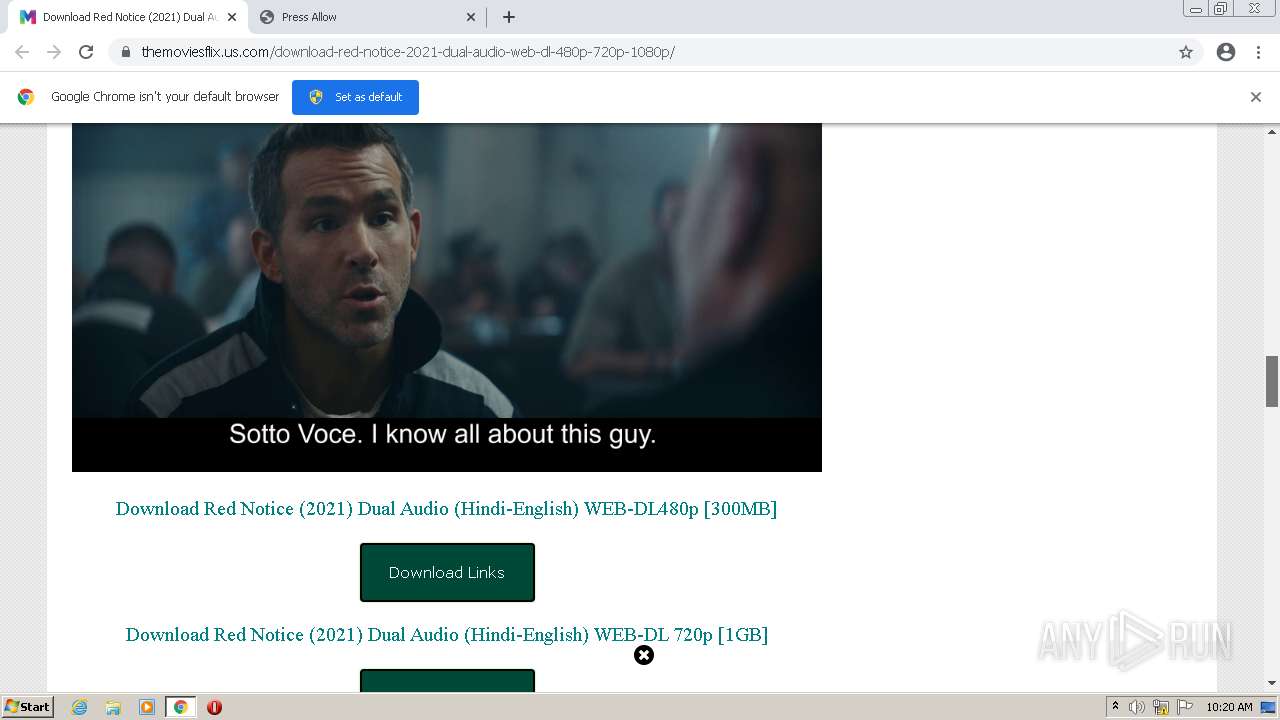Restore down the Chrome window

1221,9
